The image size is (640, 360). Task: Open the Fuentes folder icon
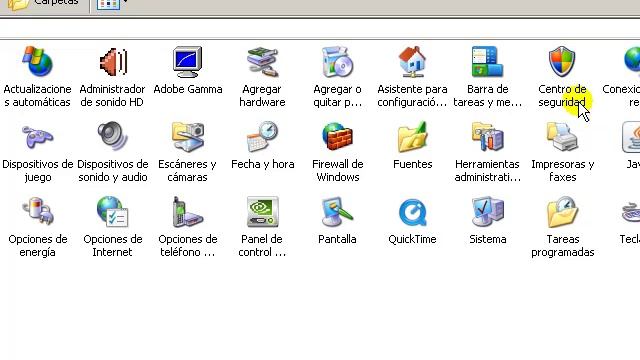[x=412, y=137]
